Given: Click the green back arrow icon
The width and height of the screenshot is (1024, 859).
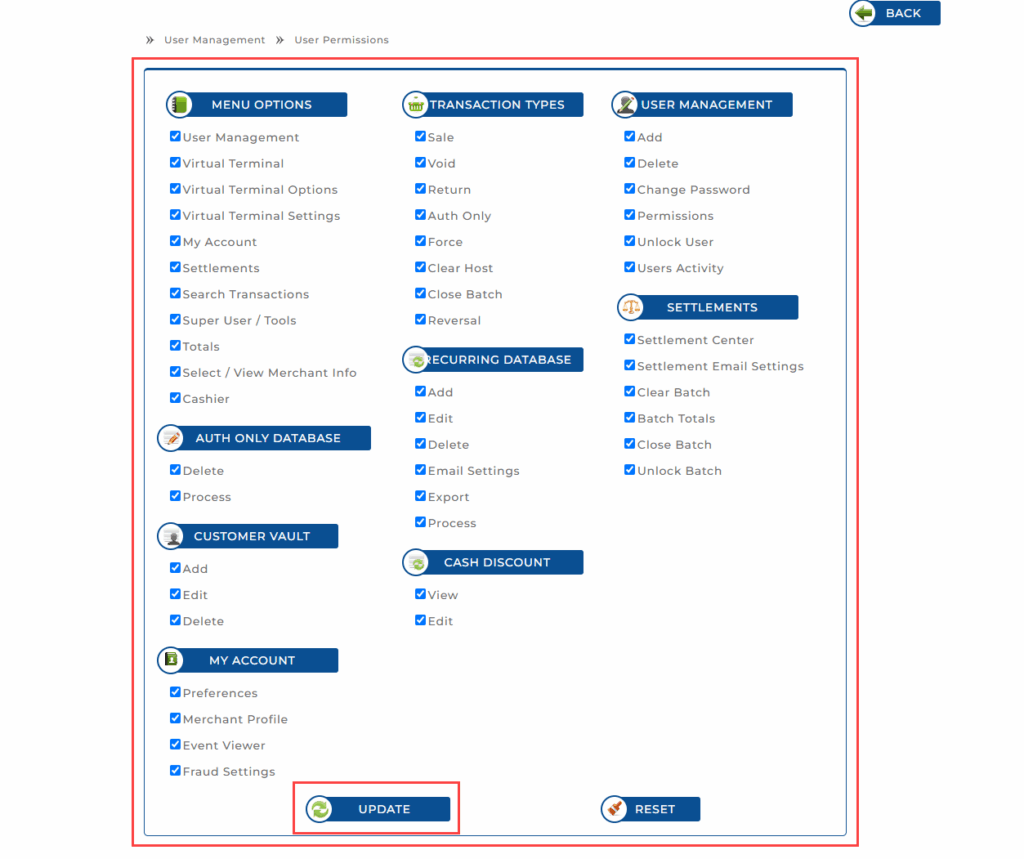Looking at the screenshot, I should pos(863,13).
